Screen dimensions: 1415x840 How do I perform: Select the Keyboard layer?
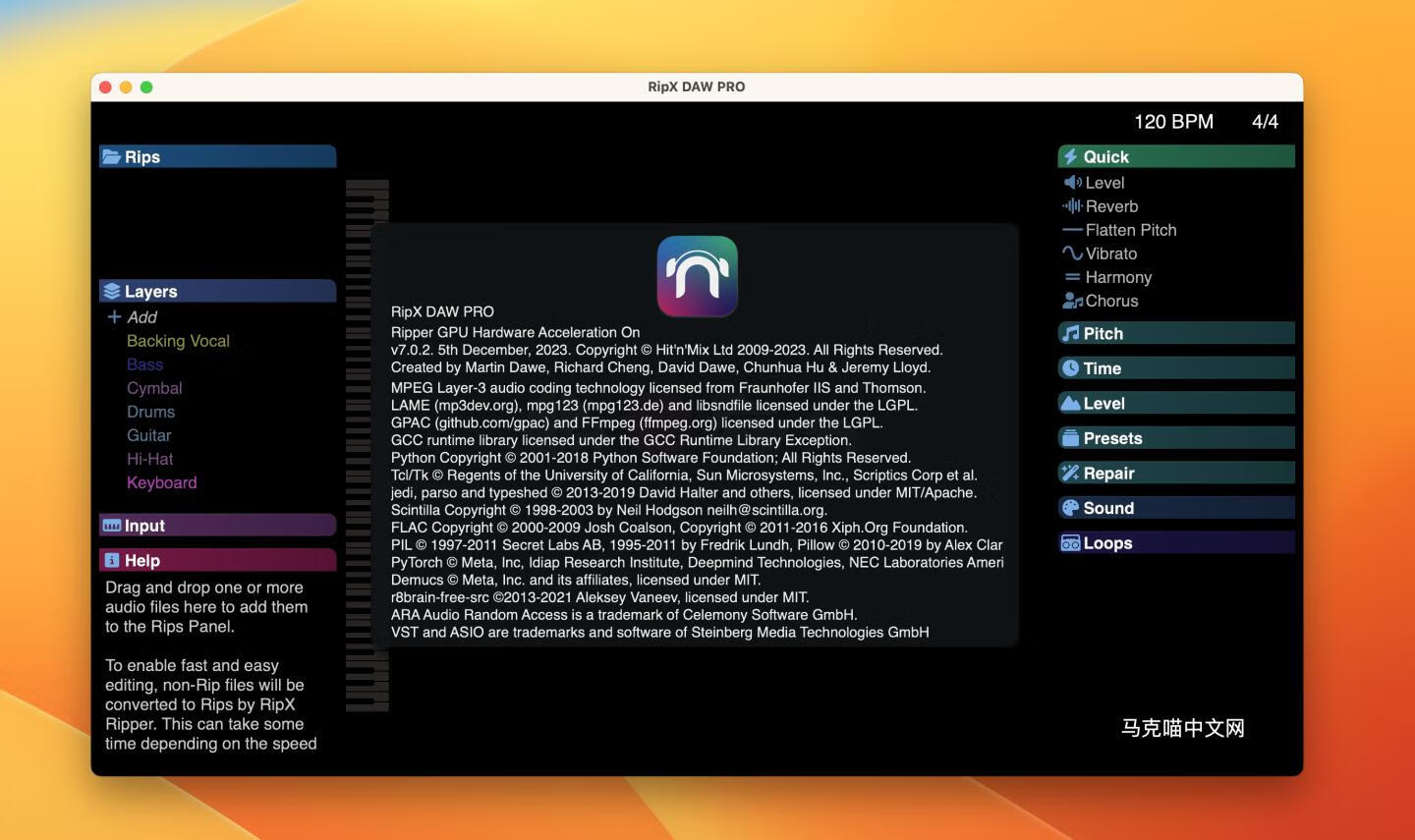coord(161,482)
